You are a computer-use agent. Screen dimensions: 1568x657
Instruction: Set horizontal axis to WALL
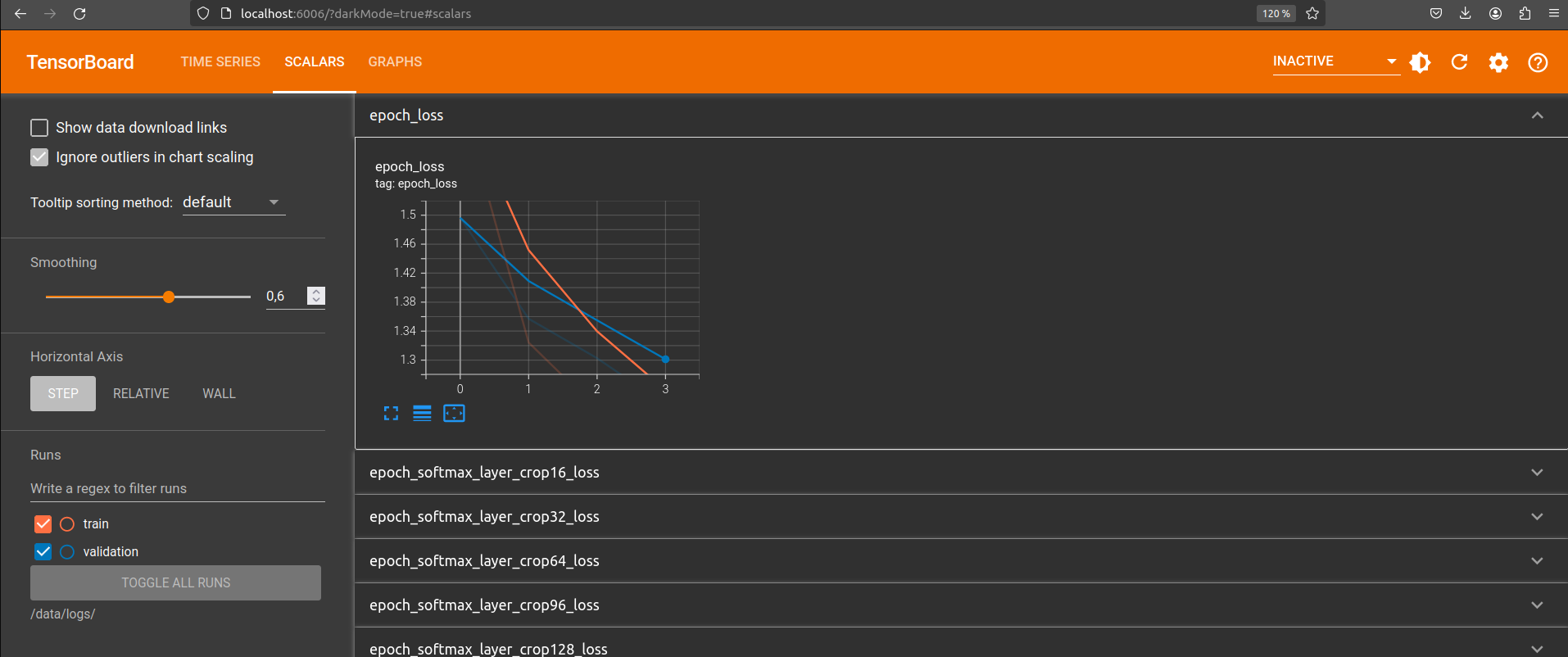coord(219,394)
